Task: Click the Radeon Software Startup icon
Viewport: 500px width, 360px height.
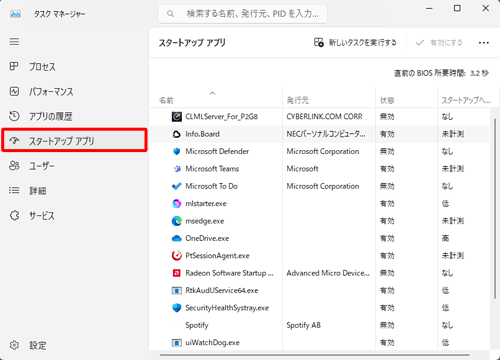Action: 176,273
